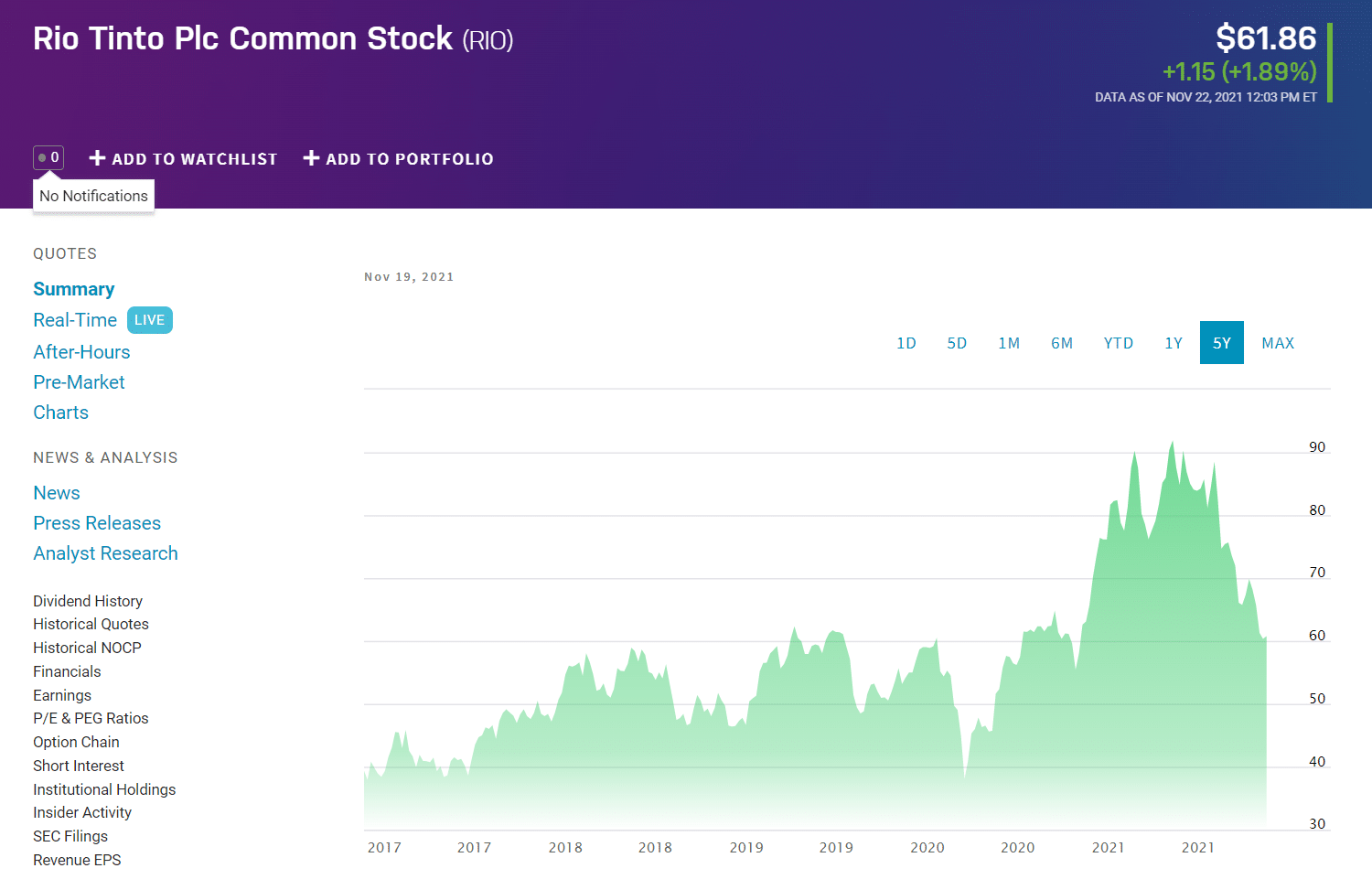Click the plus icon beside Add to Portfolio
The image size is (1372, 879).
(x=311, y=158)
